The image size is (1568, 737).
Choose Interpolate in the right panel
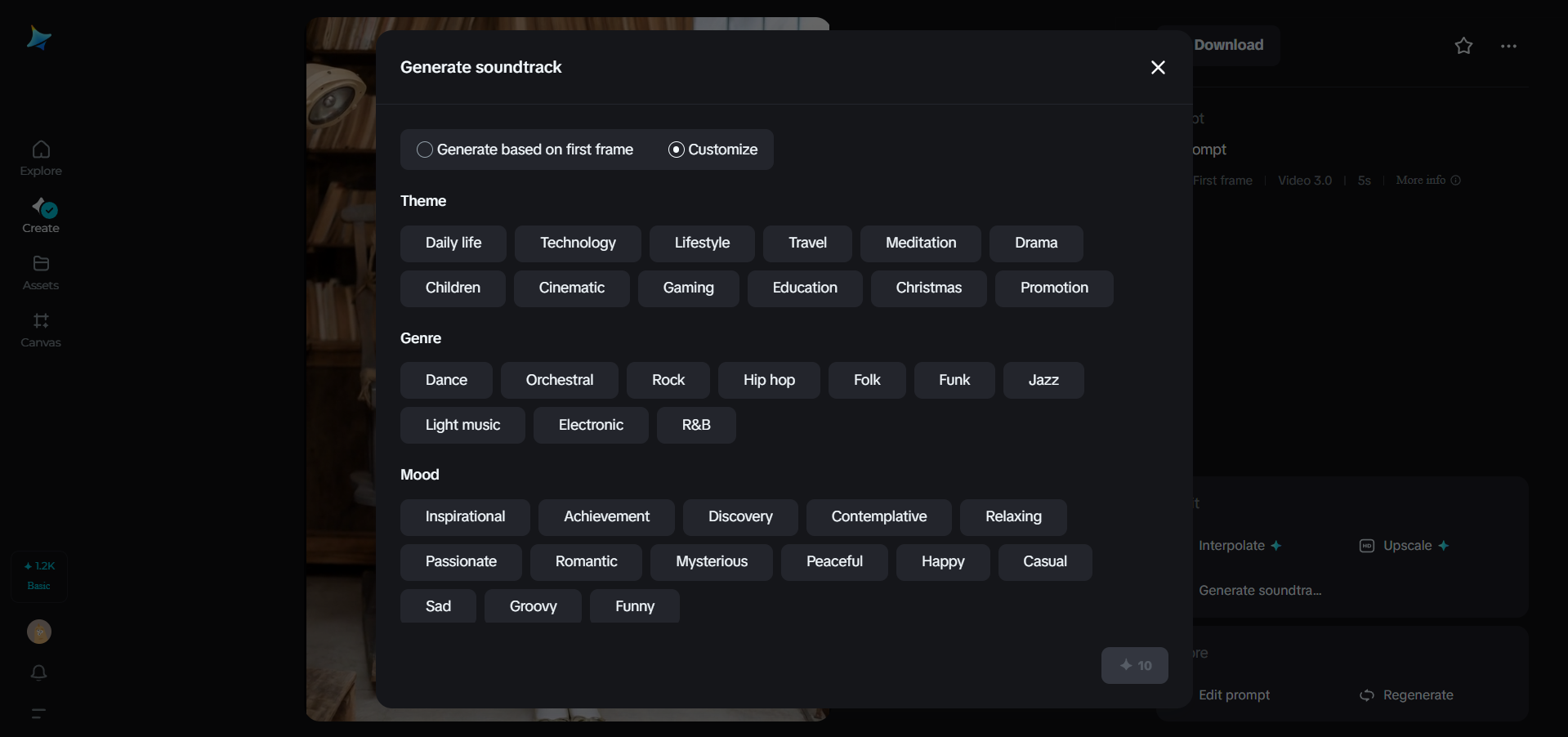tap(1231, 545)
